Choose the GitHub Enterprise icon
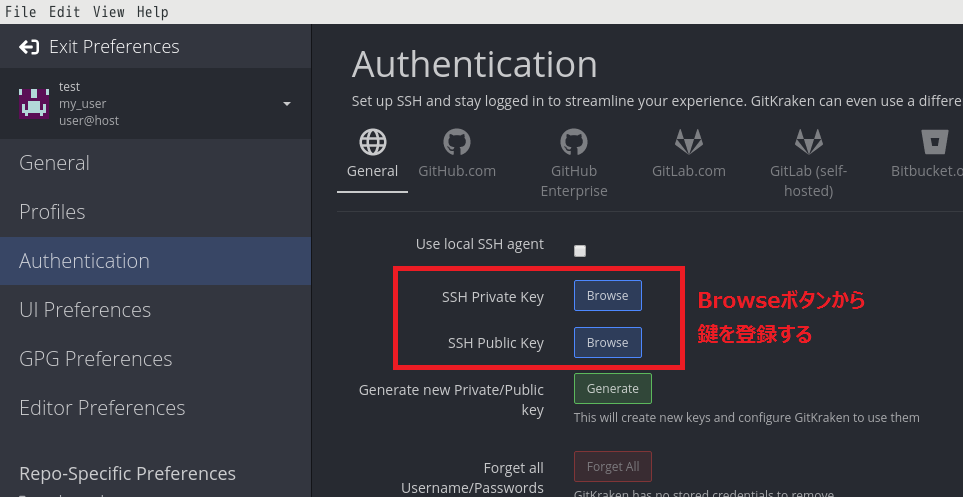The height and width of the screenshot is (497, 963). (574, 142)
